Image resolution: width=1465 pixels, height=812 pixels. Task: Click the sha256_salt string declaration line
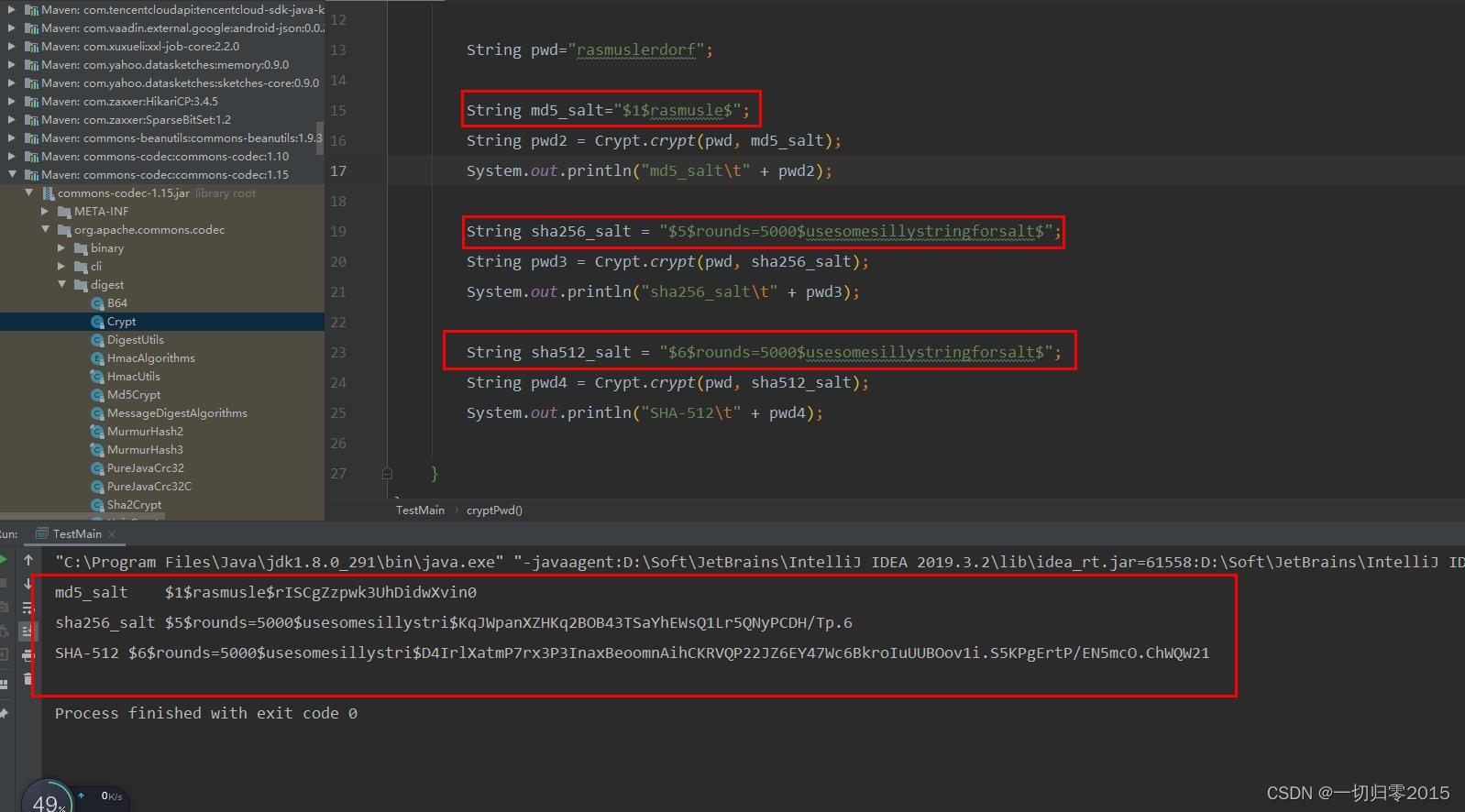click(765, 231)
